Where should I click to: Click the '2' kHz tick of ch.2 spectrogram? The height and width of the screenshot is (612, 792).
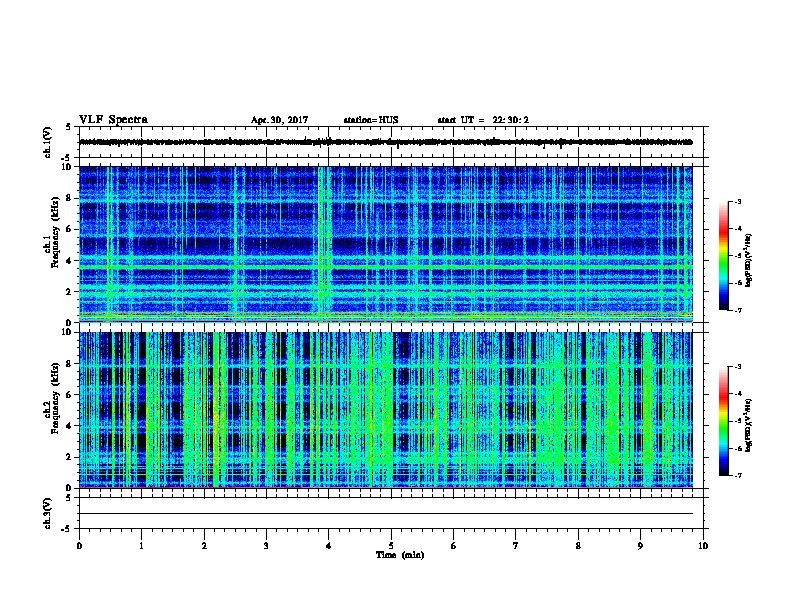tap(70, 457)
